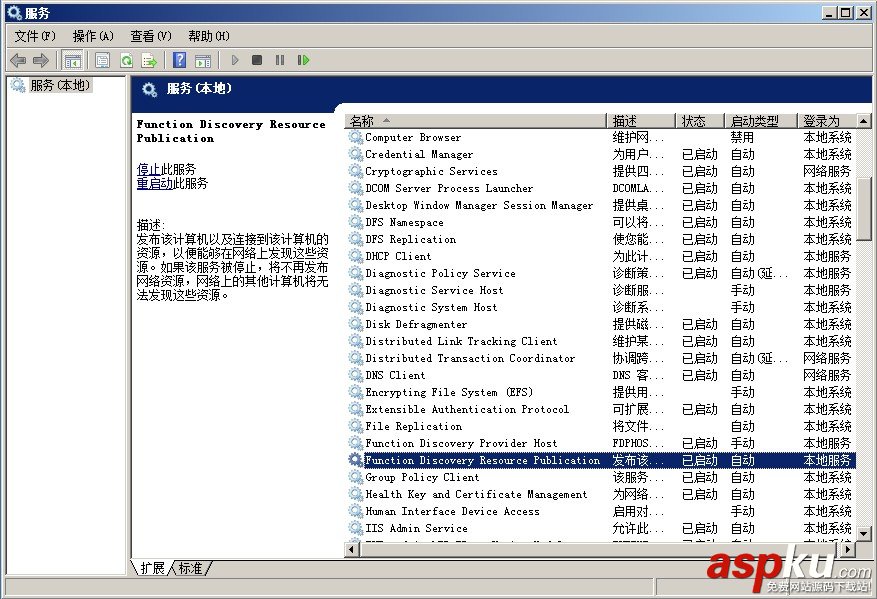The height and width of the screenshot is (599, 877).
Task: Click the gear icon beside File Replication
Action: 356,426
